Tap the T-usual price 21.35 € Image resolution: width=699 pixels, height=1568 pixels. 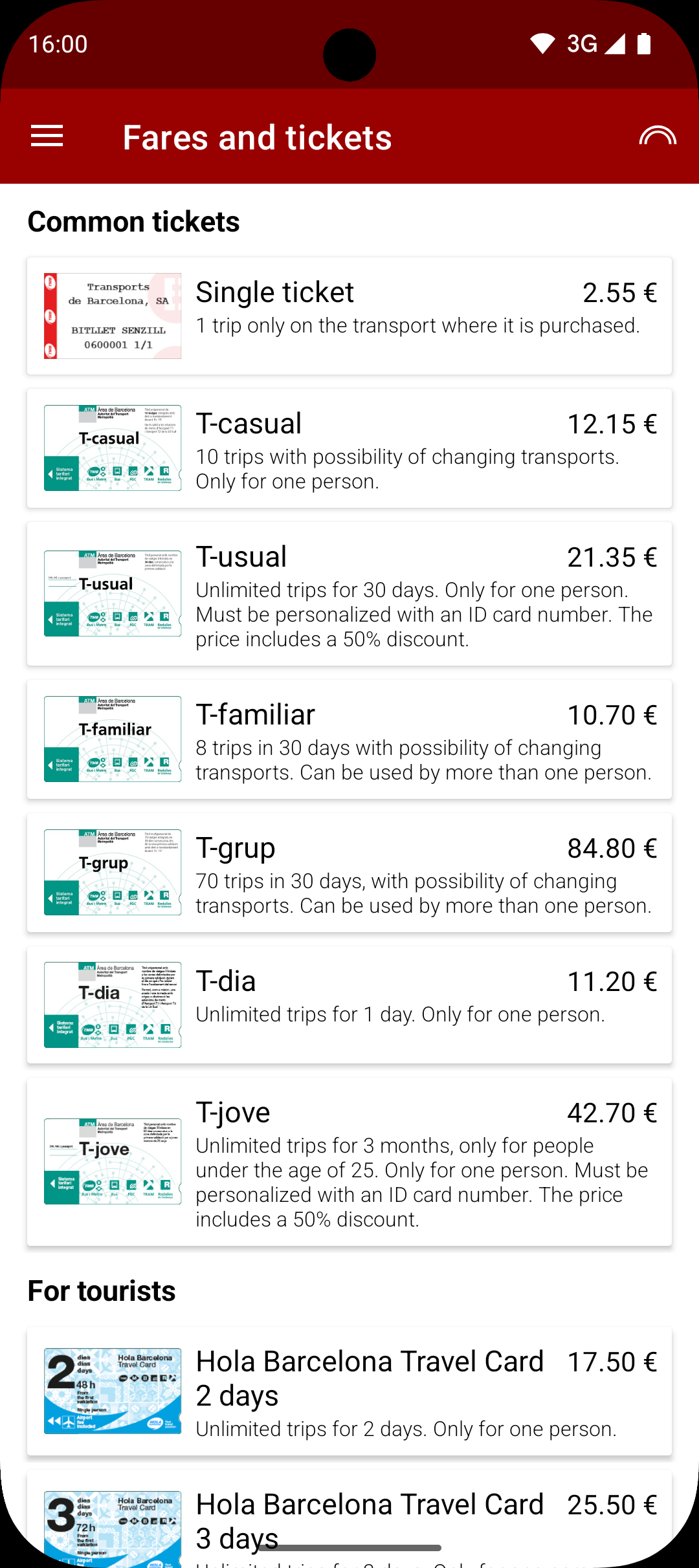coord(612,557)
